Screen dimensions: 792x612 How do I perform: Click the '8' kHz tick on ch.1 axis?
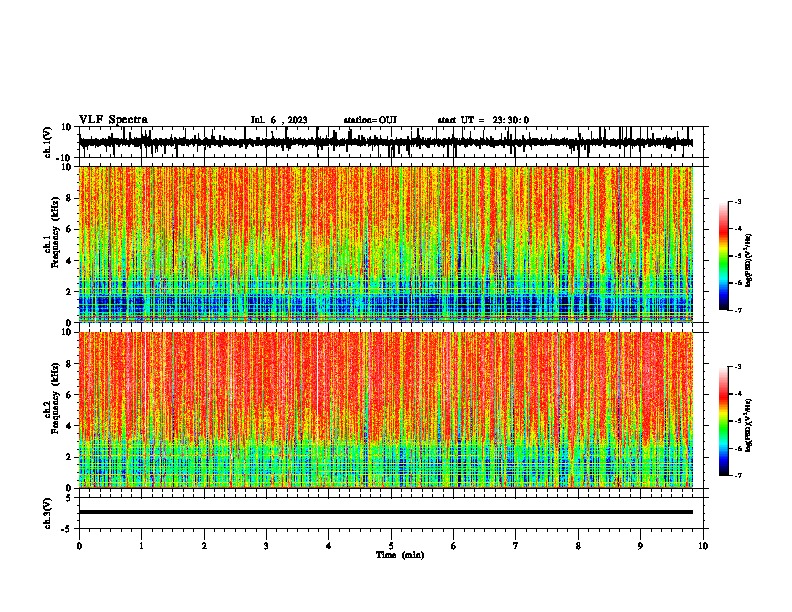pyautogui.click(x=70, y=198)
